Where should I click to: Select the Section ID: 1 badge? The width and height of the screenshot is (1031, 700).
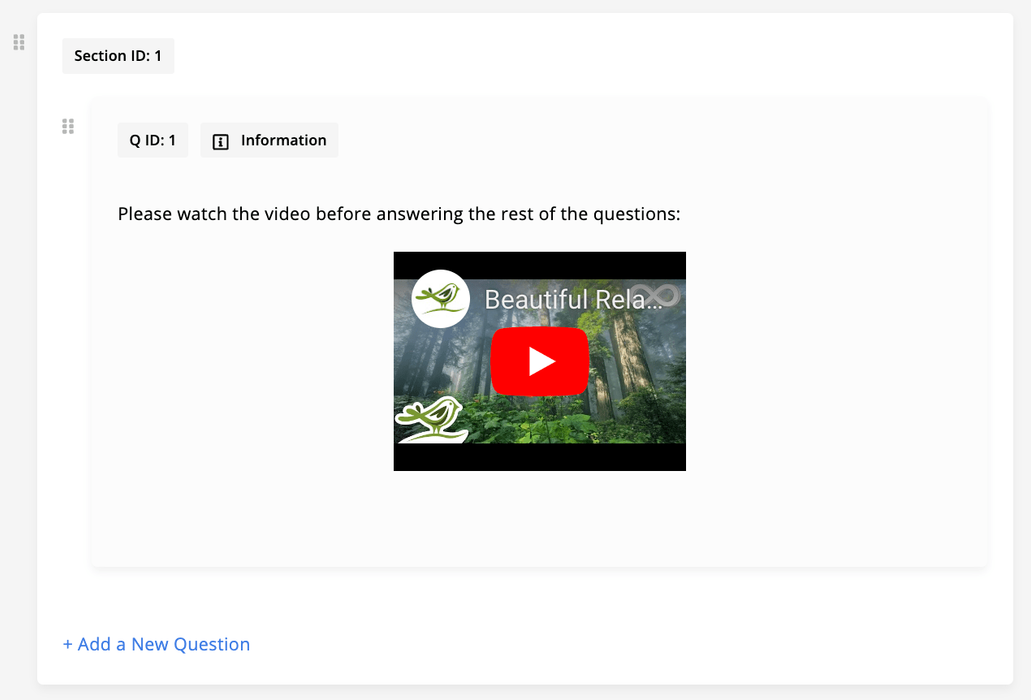pyautogui.click(x=118, y=56)
